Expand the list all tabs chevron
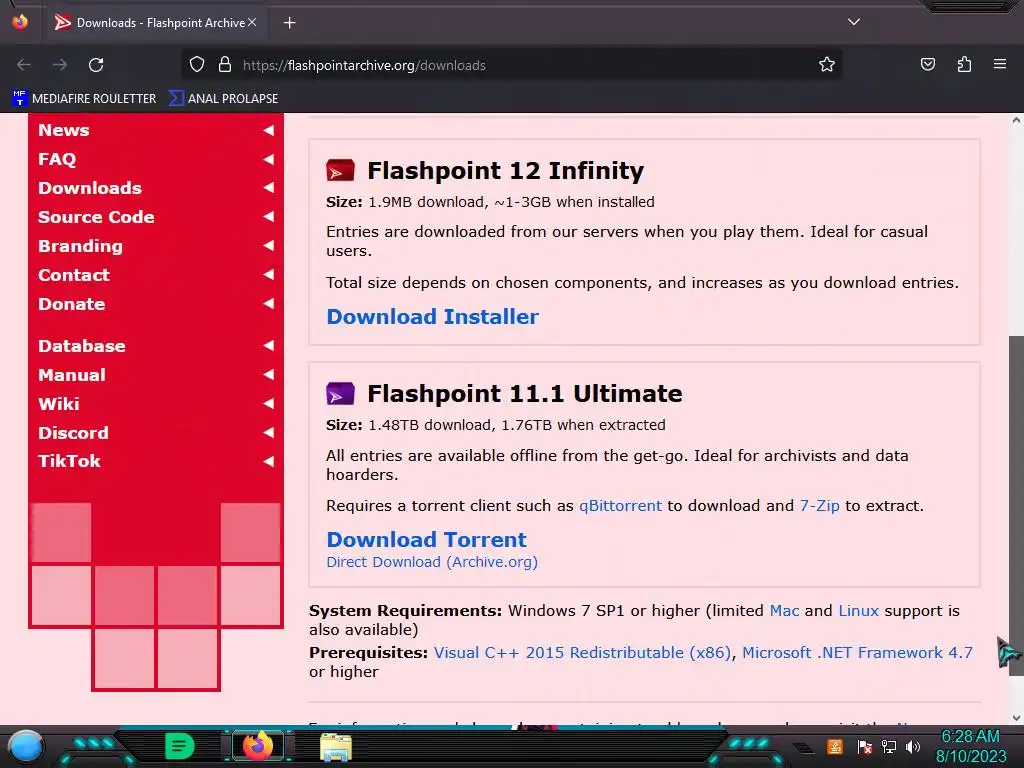Image resolution: width=1024 pixels, height=768 pixels. [x=854, y=22]
